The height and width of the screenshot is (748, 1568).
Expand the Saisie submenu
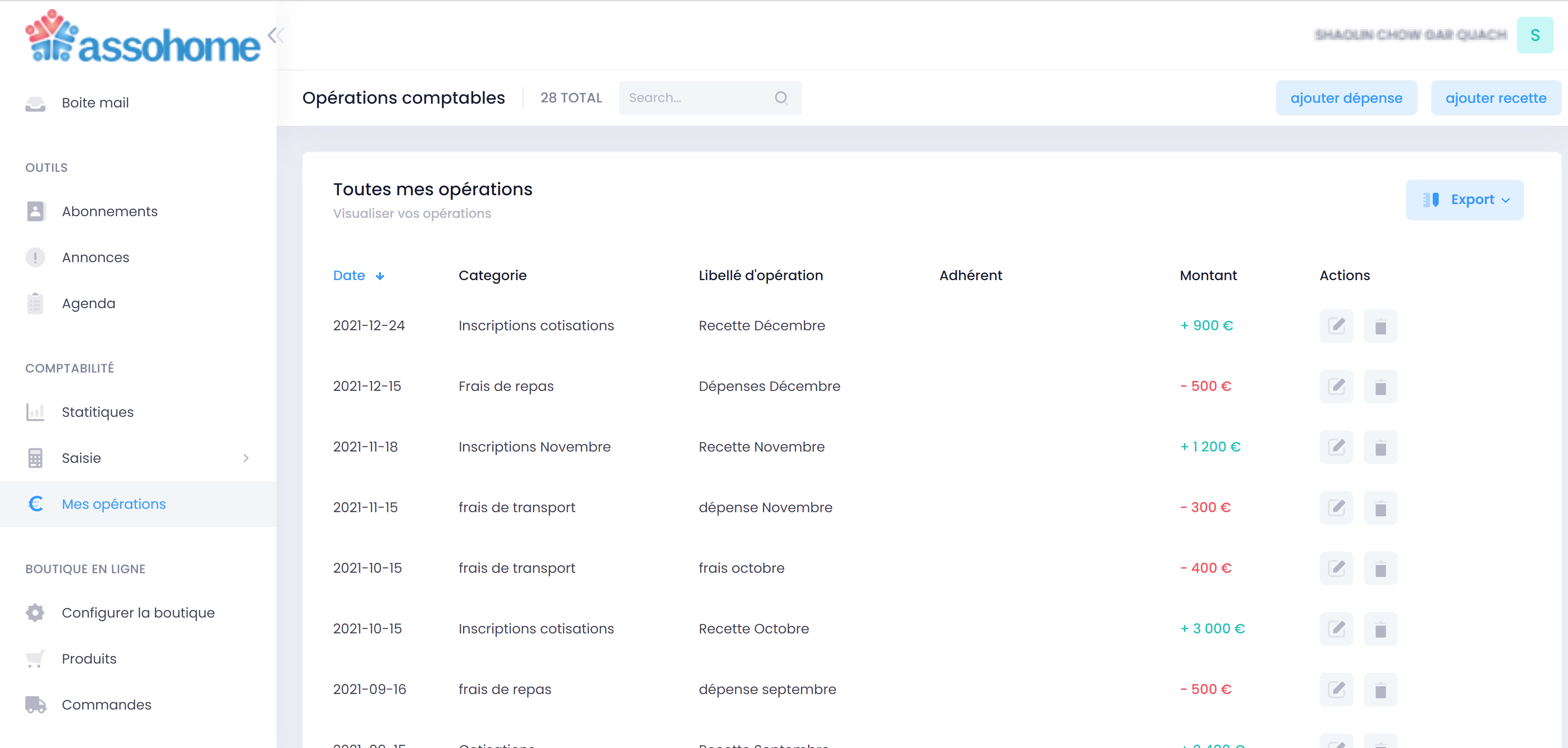[x=246, y=458]
